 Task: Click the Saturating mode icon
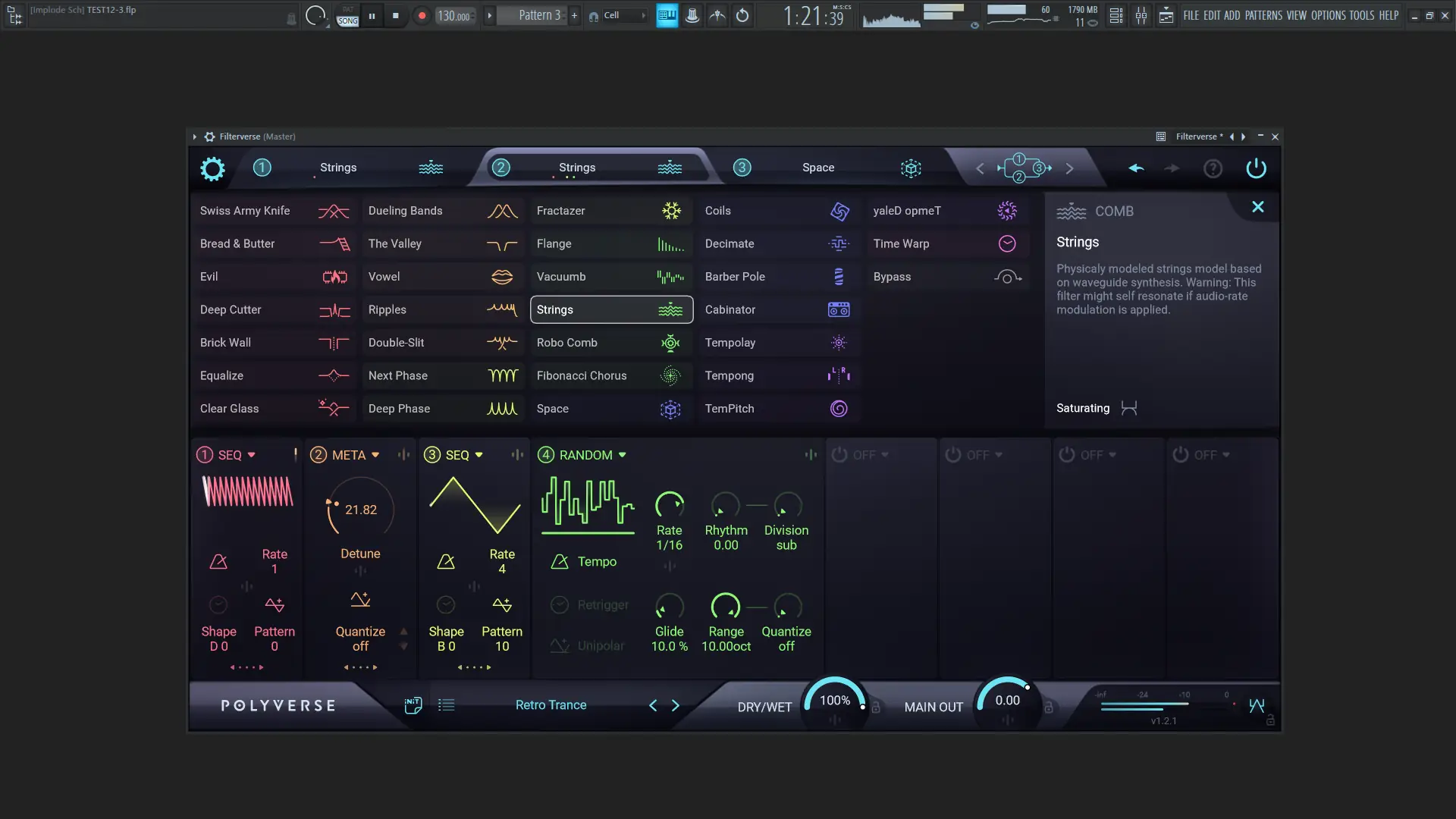click(1129, 409)
